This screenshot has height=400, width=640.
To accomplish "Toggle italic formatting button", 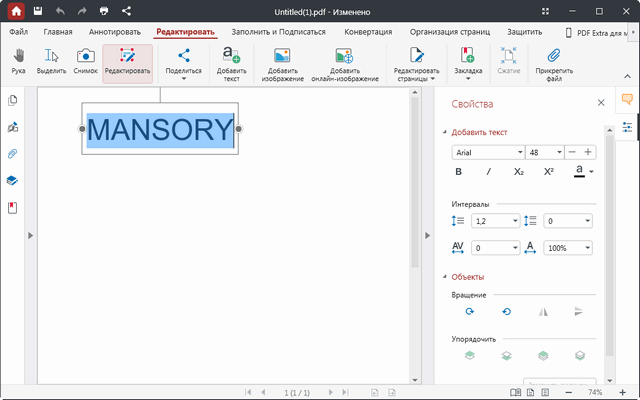I will [x=489, y=172].
